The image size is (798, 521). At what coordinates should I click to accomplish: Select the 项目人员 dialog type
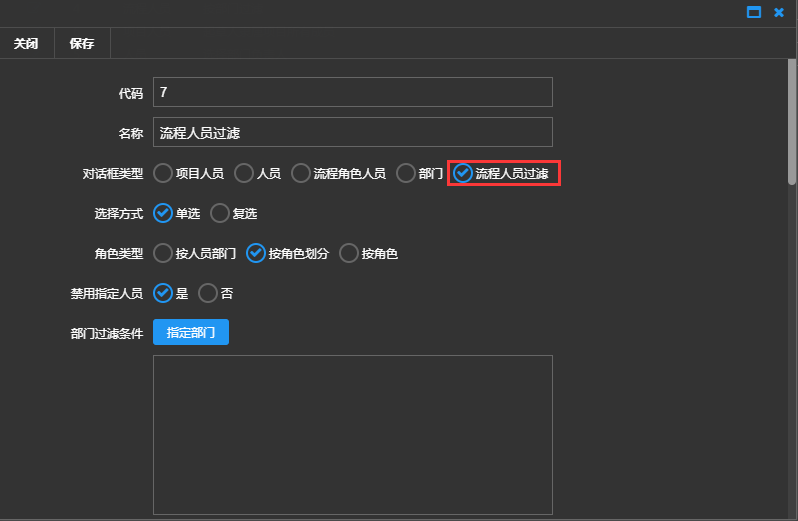163,173
